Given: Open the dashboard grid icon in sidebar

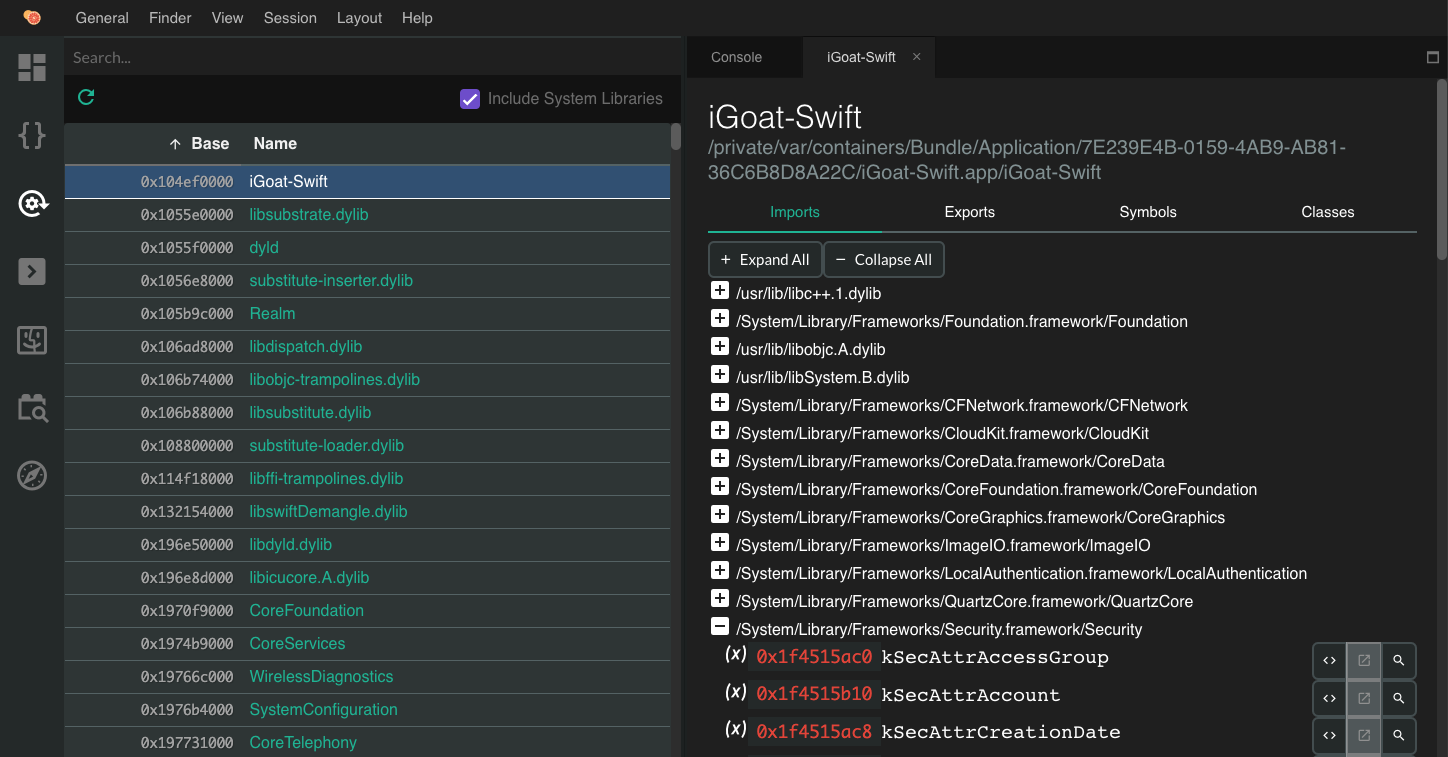Looking at the screenshot, I should click(x=32, y=68).
